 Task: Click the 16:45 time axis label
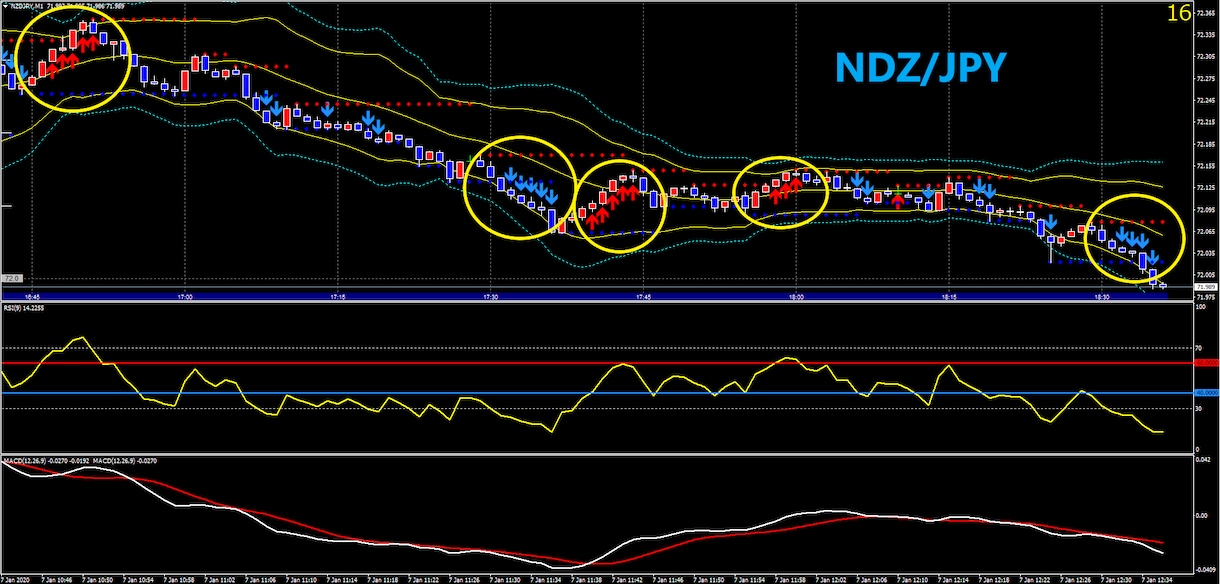[x=32, y=297]
